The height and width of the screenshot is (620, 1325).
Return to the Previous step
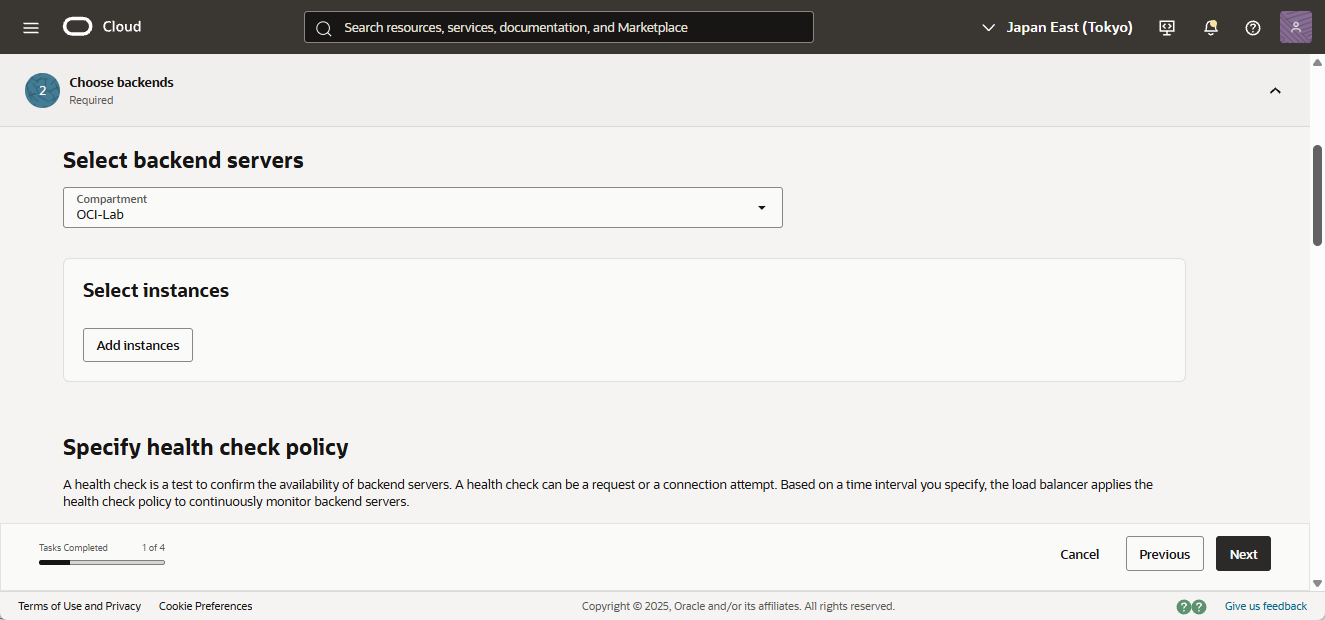click(1164, 554)
